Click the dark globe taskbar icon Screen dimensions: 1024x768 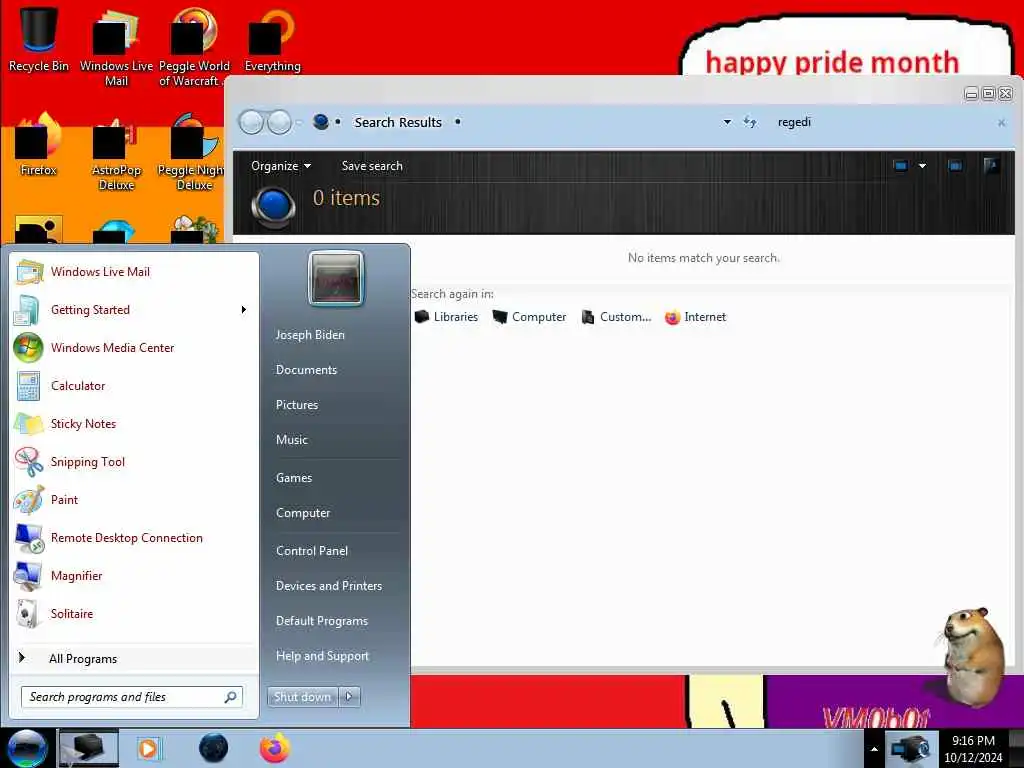(213, 748)
